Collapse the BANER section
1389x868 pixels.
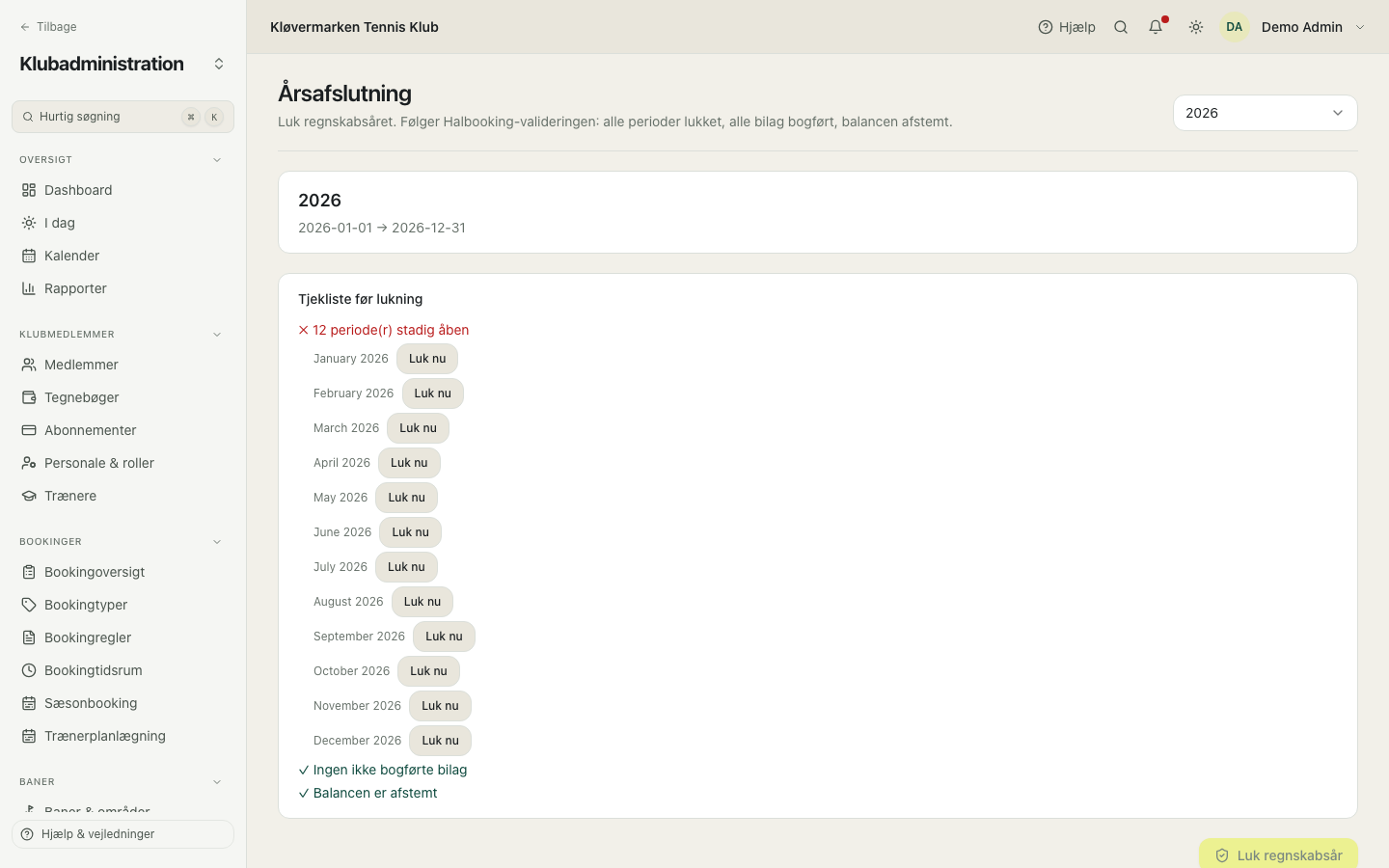pyautogui.click(x=217, y=782)
